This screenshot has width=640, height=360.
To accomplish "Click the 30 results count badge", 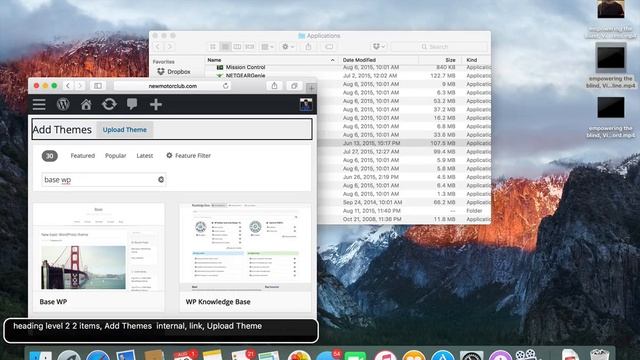I will coord(49,156).
